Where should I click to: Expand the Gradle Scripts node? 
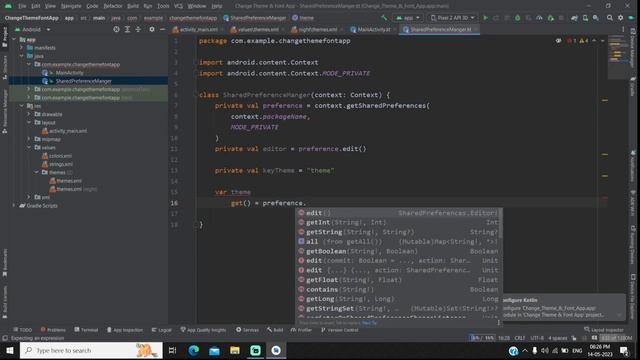(x=14, y=205)
